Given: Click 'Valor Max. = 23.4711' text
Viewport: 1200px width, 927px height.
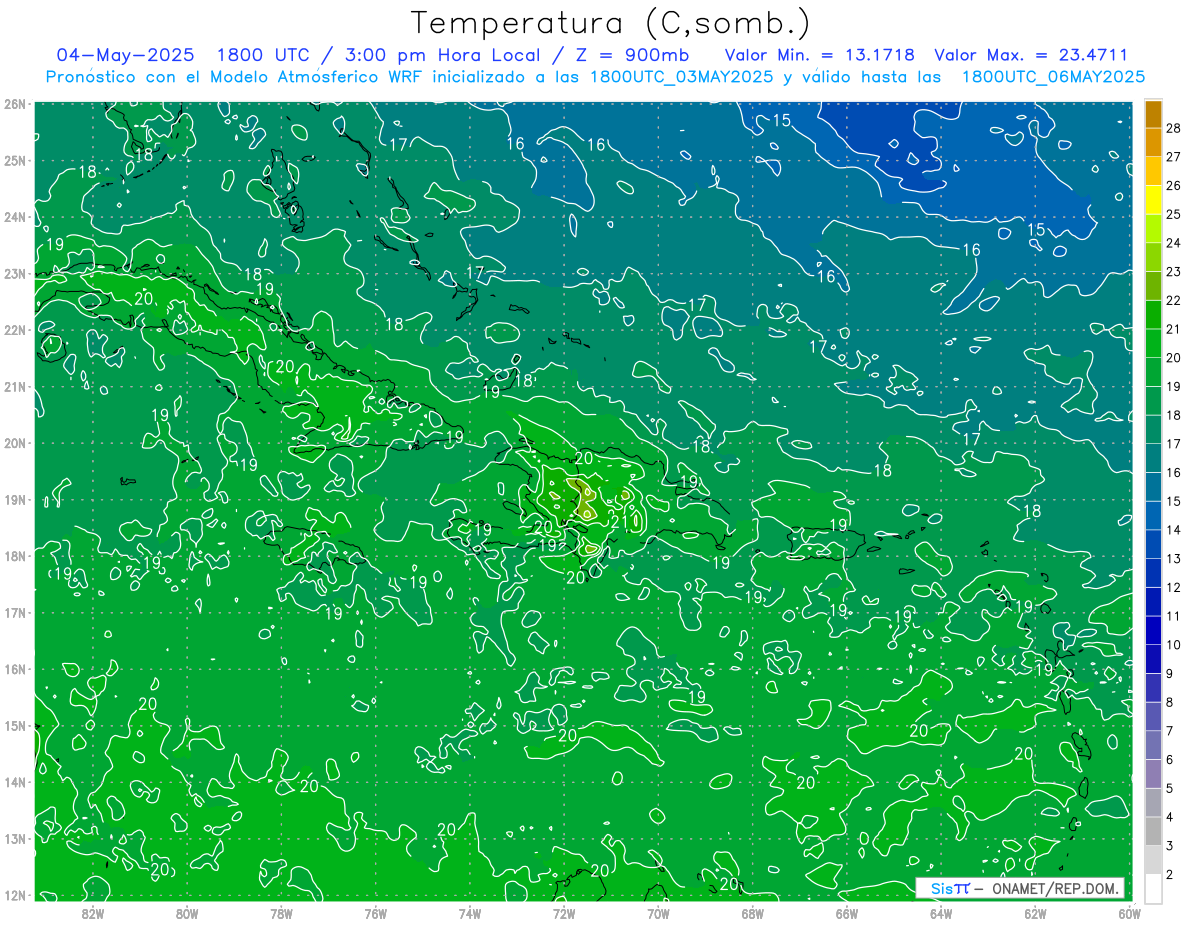Looking at the screenshot, I should [x=1030, y=55].
